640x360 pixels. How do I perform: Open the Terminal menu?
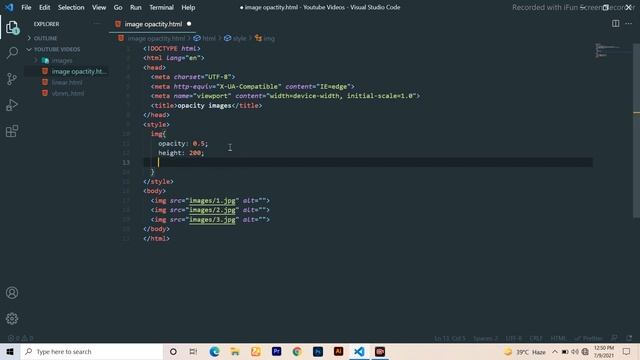(161, 7)
